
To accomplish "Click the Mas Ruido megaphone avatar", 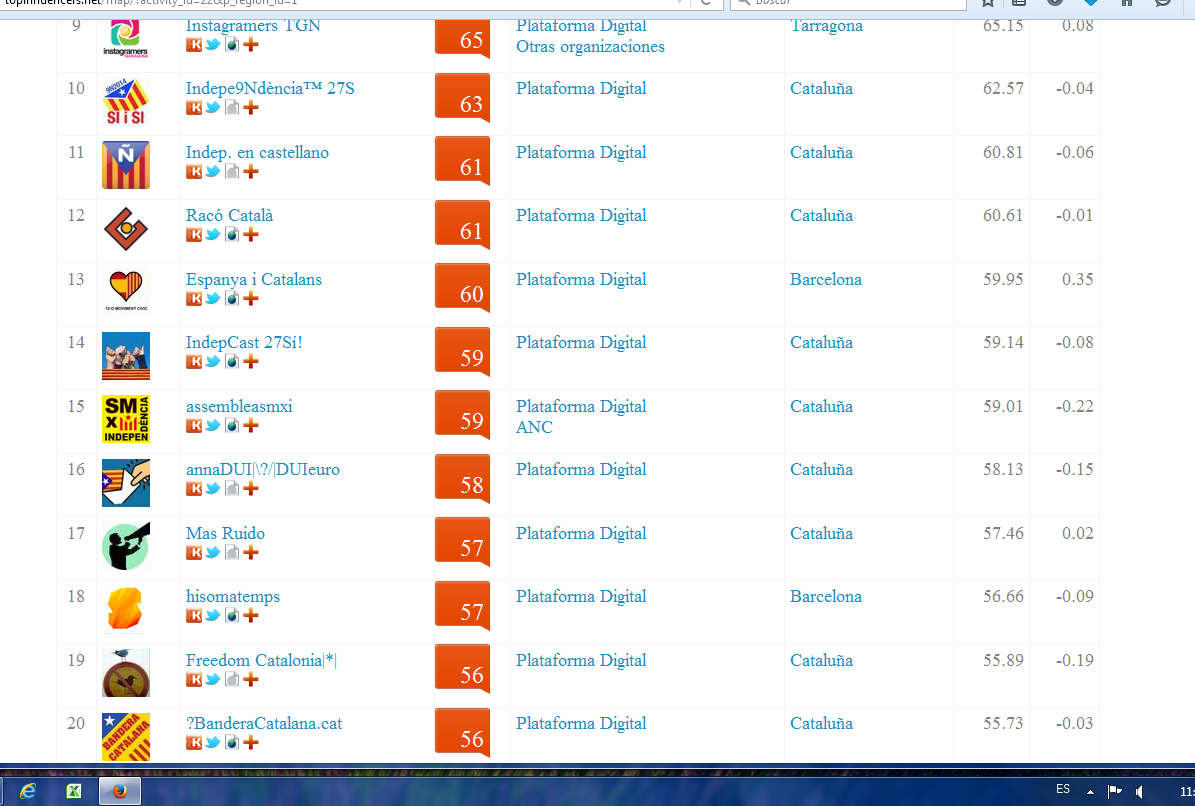I will pyautogui.click(x=126, y=547).
